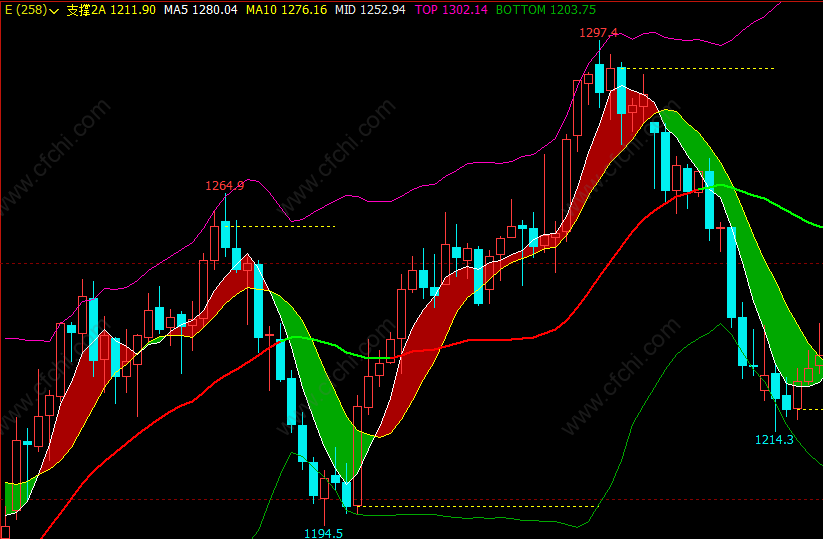Click the MID 1252.94 readout
The height and width of the screenshot is (539, 823).
click(370, 10)
